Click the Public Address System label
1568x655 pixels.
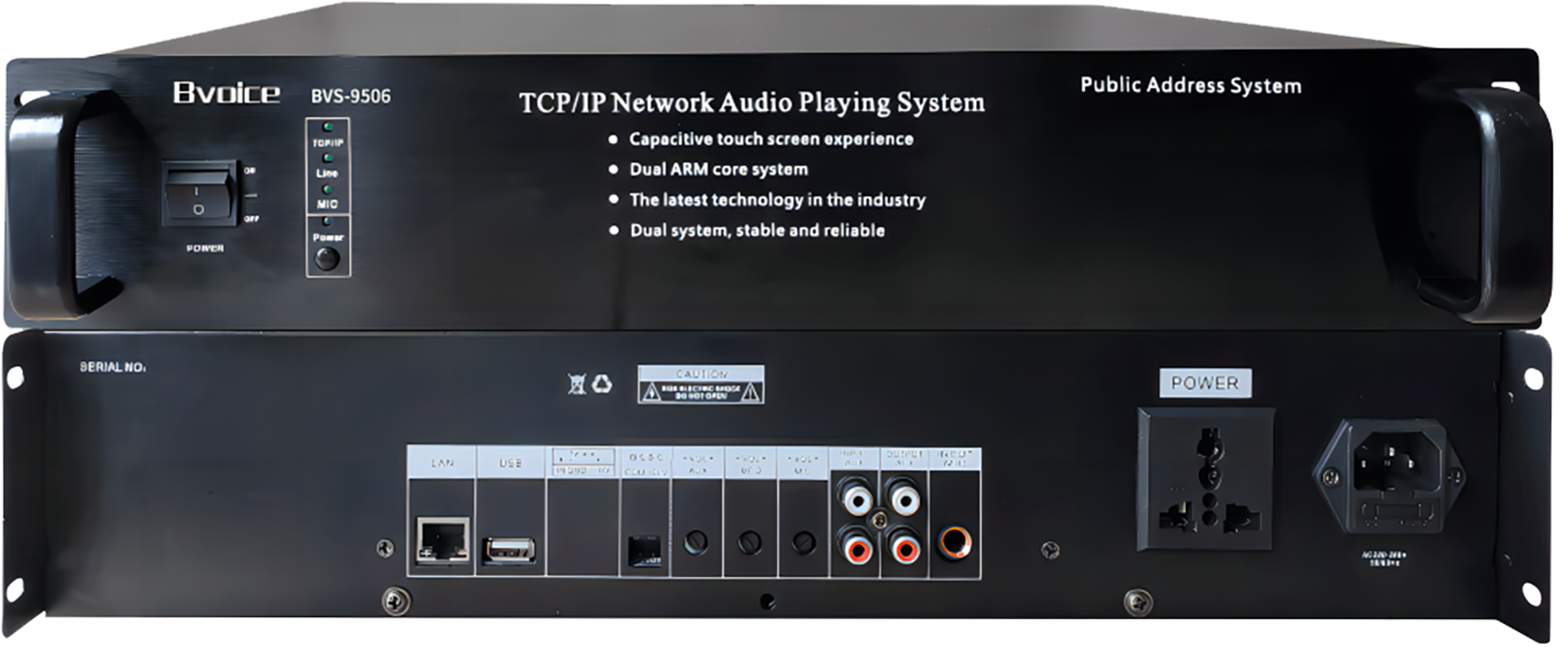1190,85
